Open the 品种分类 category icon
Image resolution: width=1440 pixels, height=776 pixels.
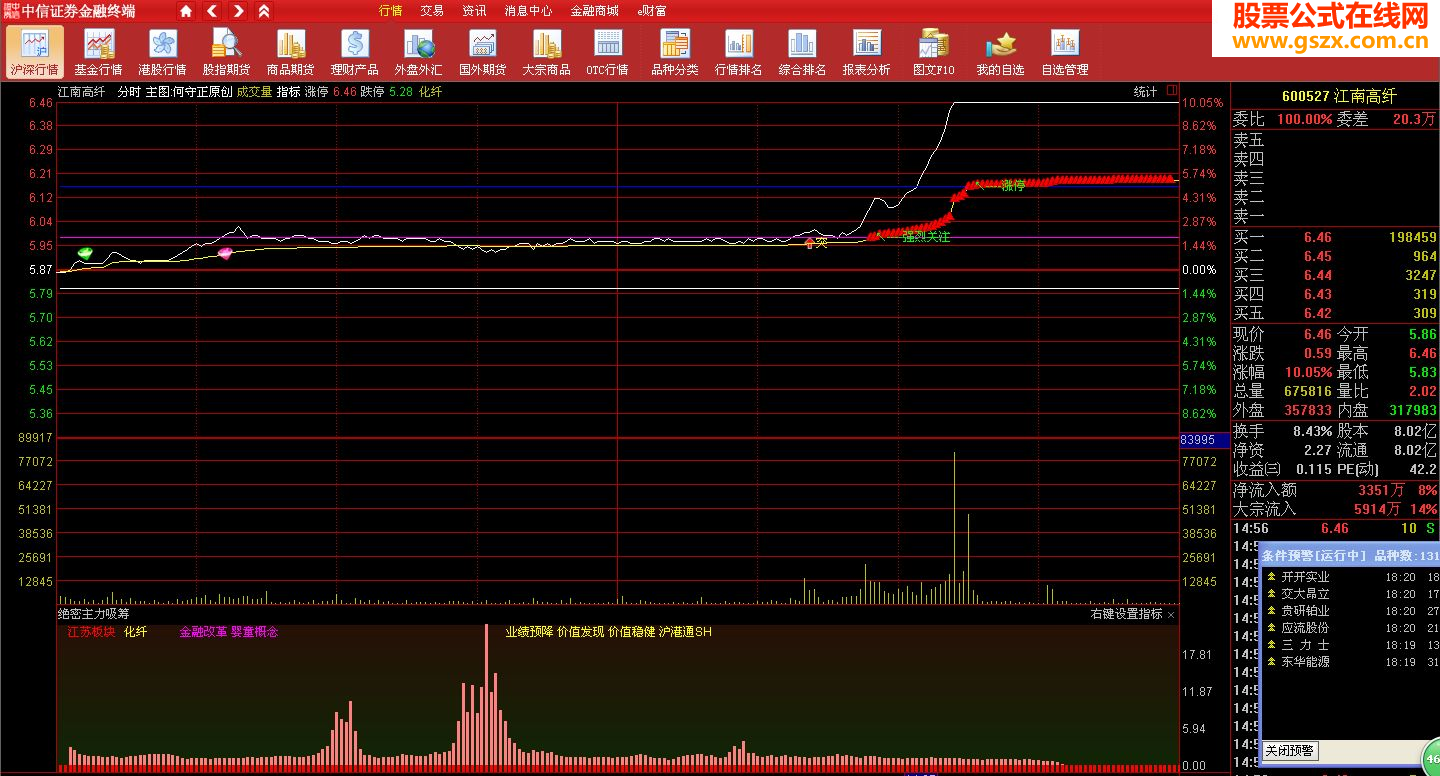pyautogui.click(x=675, y=52)
